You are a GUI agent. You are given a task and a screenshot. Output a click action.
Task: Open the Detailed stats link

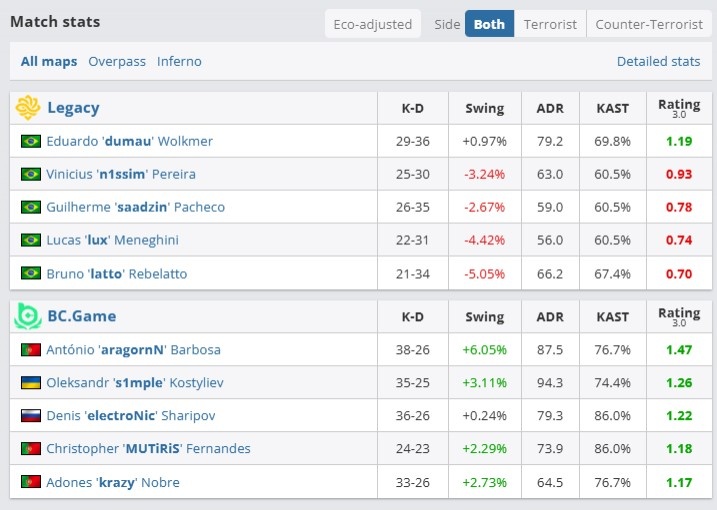pyautogui.click(x=658, y=61)
